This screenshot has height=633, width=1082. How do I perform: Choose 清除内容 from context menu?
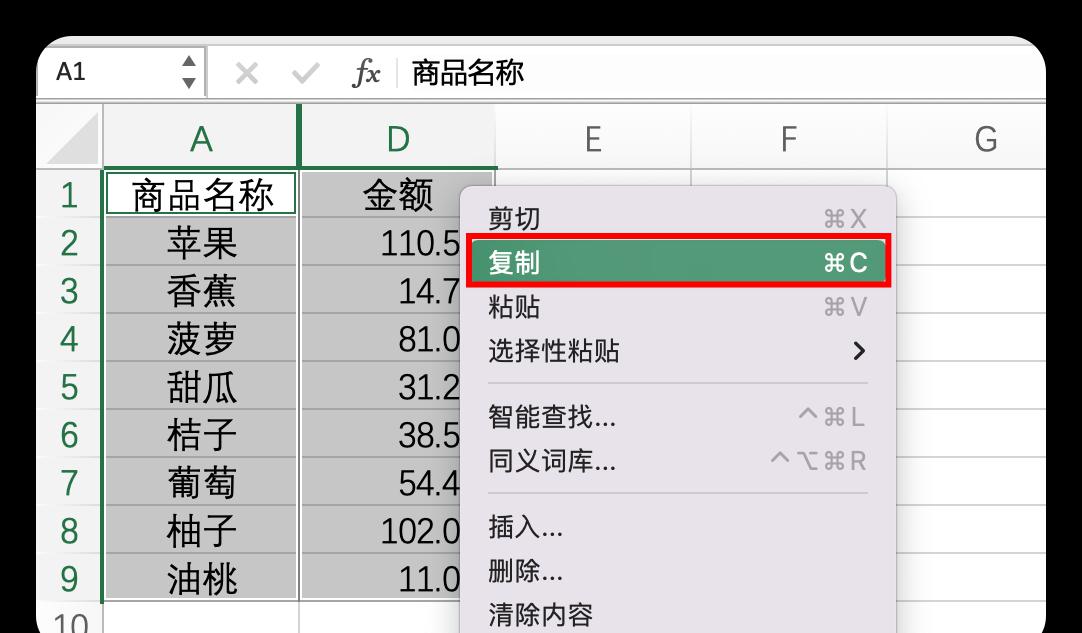tap(678, 614)
